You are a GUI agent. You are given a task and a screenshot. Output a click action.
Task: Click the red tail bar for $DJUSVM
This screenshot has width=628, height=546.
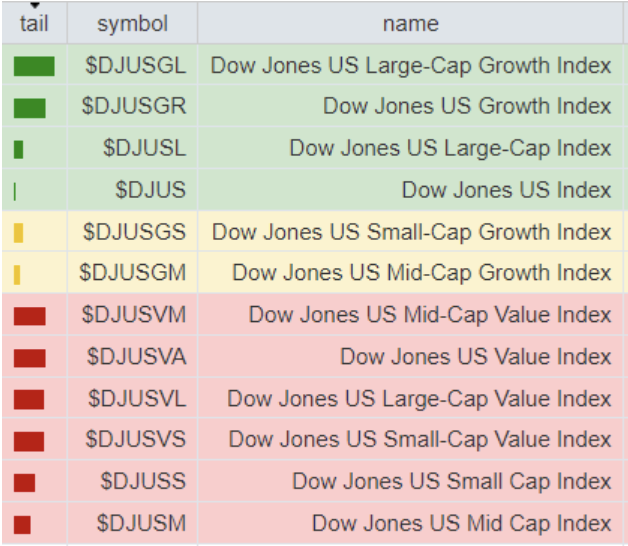30,316
